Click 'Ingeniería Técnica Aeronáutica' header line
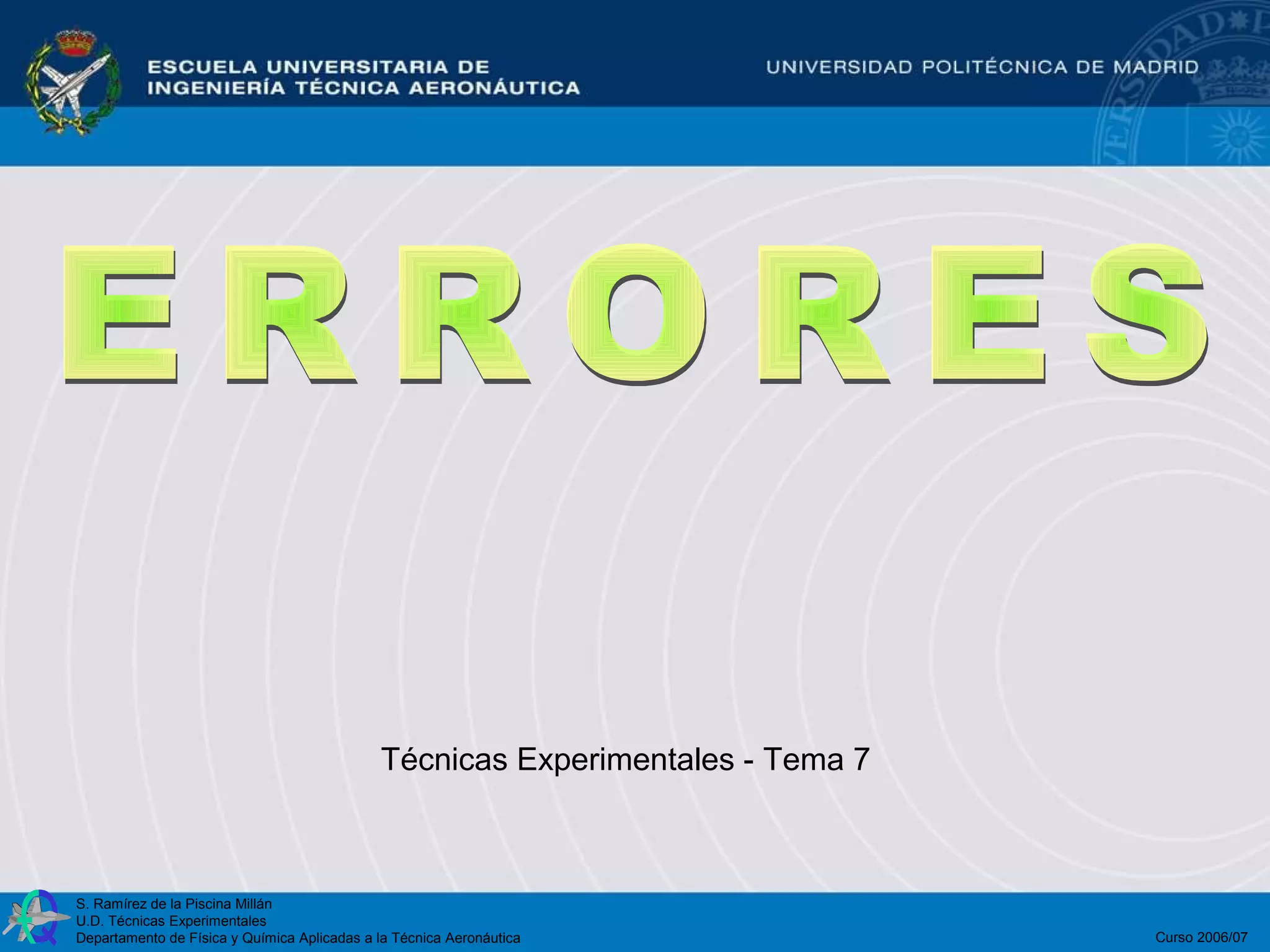Image resolution: width=1270 pixels, height=952 pixels. click(x=363, y=88)
